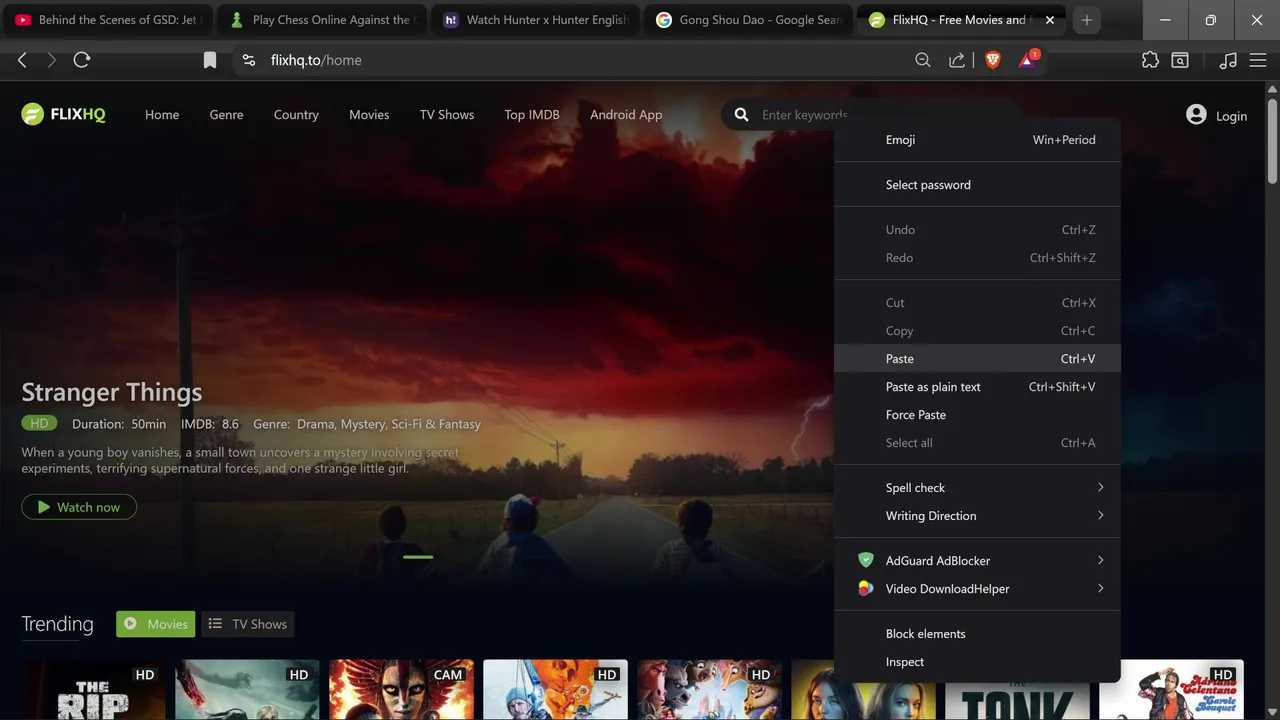Open the music playlist icon in toolbar

(x=1229, y=60)
